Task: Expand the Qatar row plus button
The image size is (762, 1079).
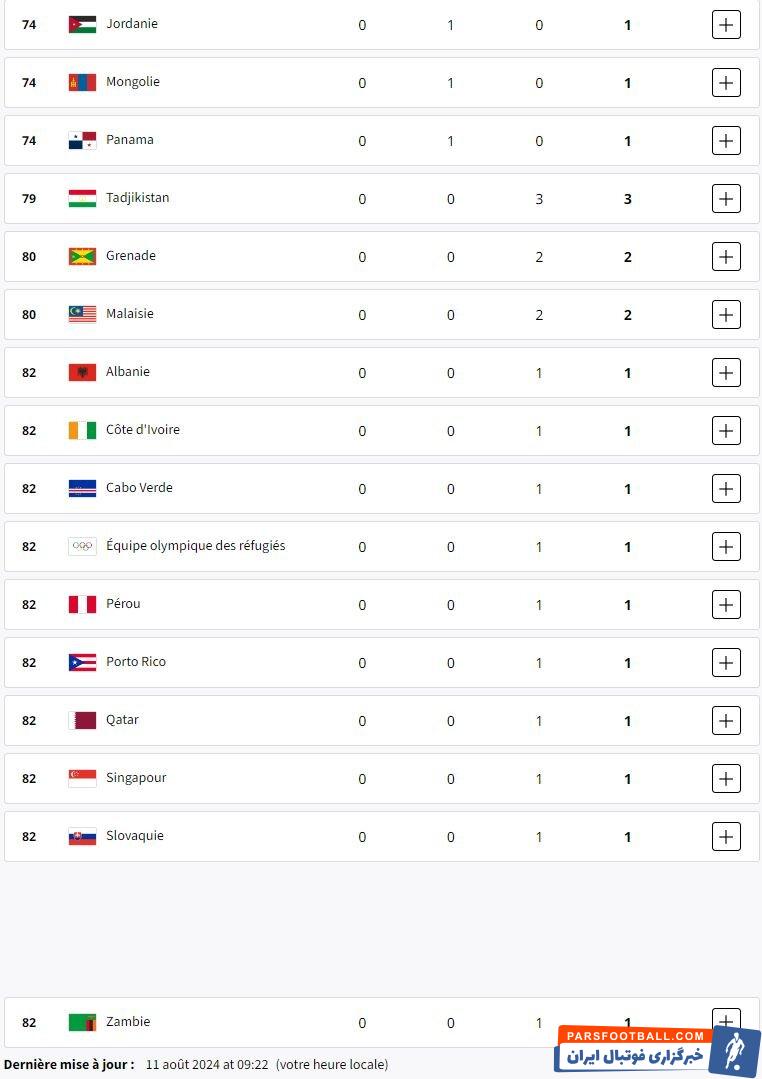Action: [726, 720]
